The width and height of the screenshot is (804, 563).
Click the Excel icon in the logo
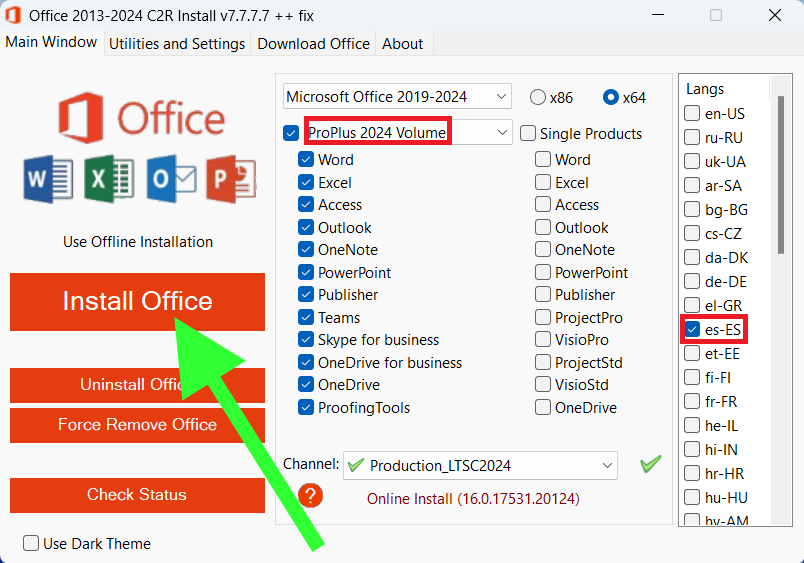coord(108,179)
